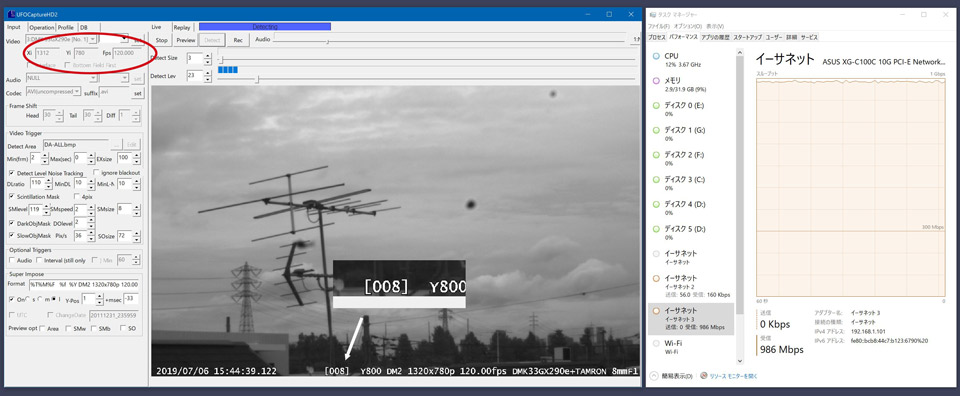Enable Audio optional trigger checkbox
Image resolution: width=960 pixels, height=396 pixels.
point(12,260)
